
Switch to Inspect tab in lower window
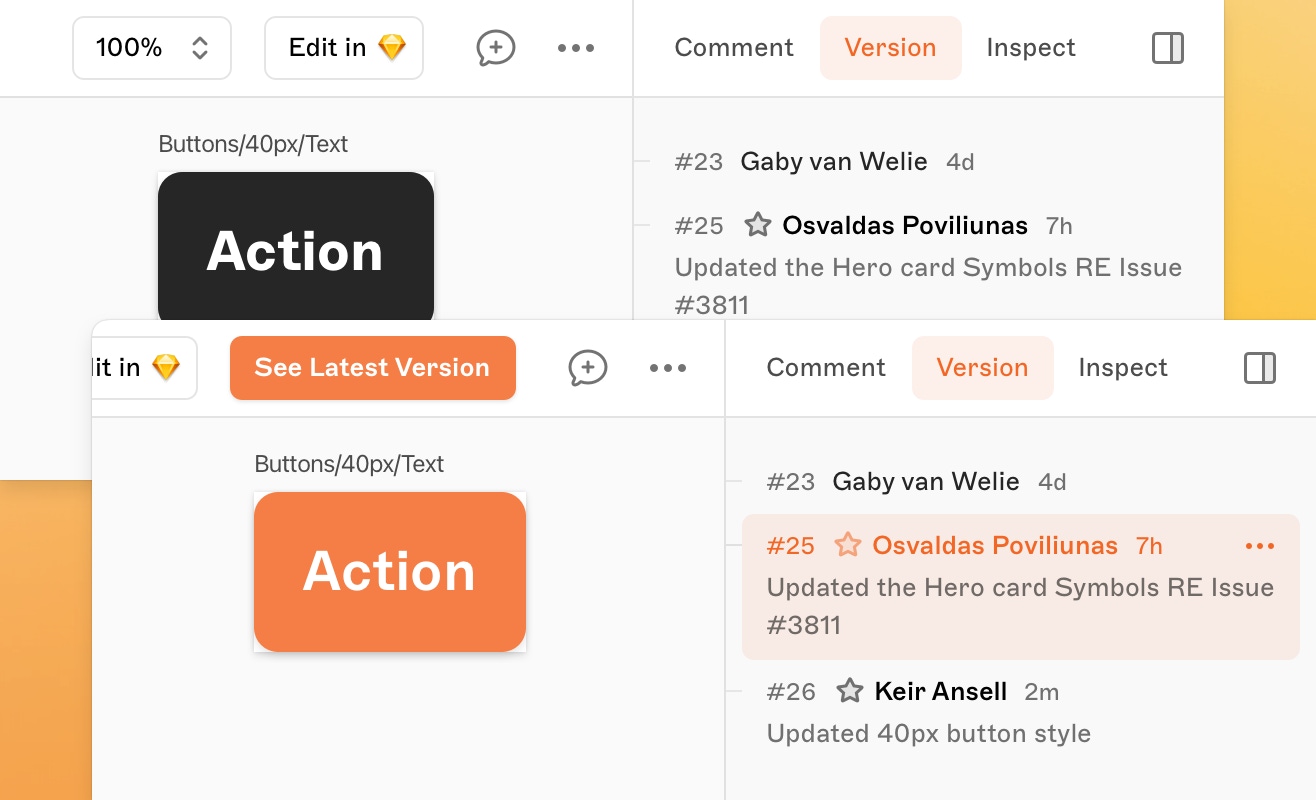(1123, 368)
